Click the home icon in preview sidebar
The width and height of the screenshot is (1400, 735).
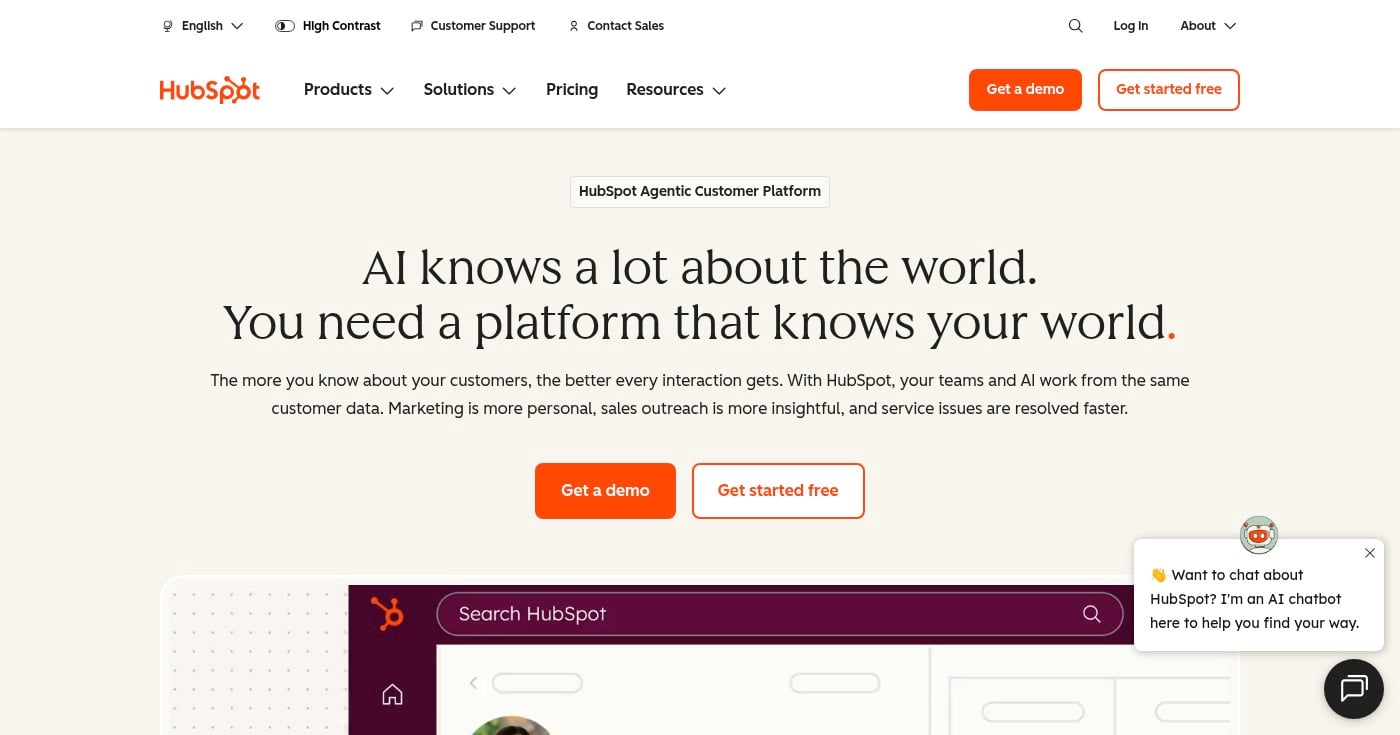(392, 694)
